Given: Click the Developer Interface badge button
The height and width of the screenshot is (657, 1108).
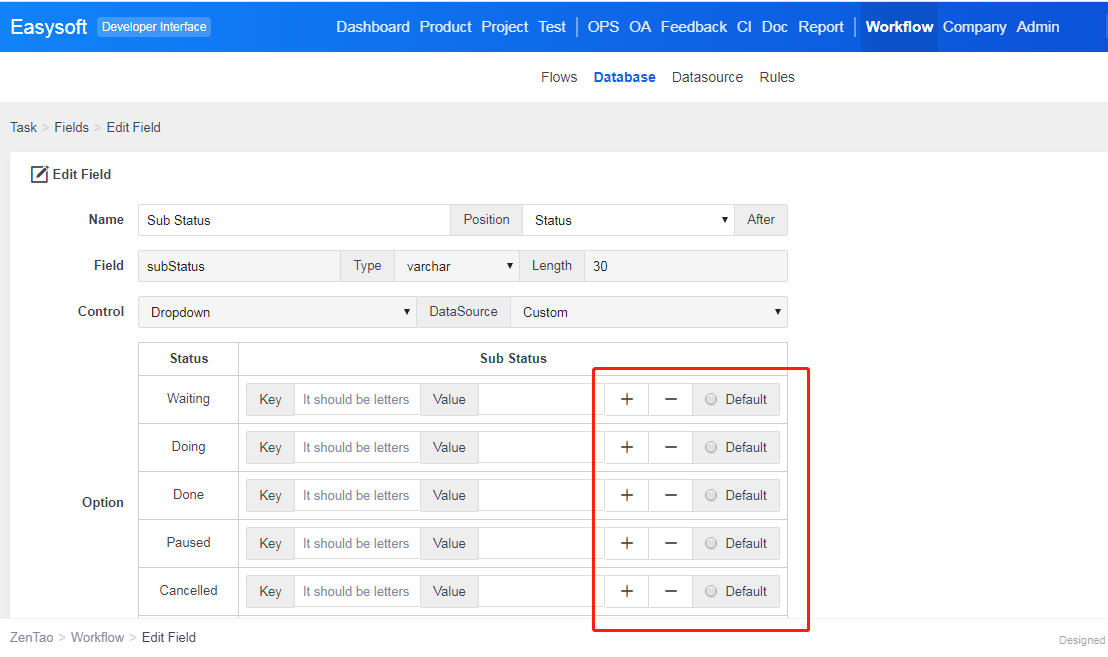Looking at the screenshot, I should (x=154, y=27).
